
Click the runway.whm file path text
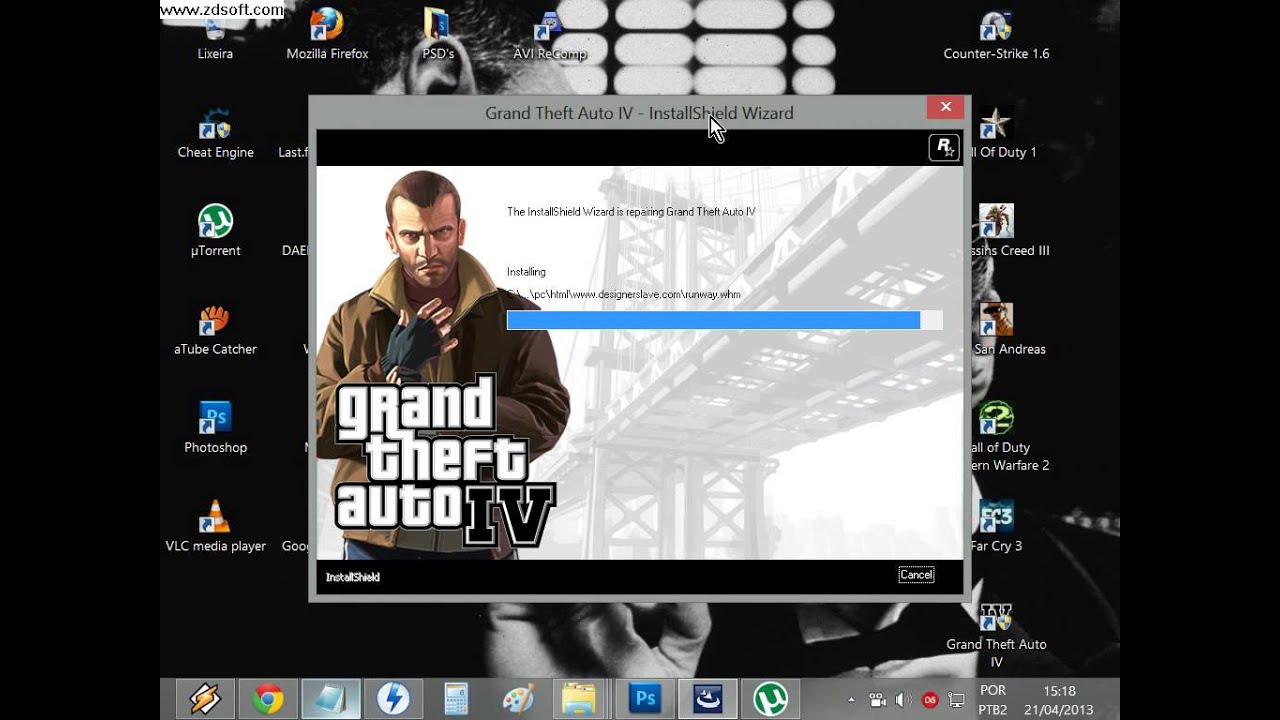click(624, 295)
